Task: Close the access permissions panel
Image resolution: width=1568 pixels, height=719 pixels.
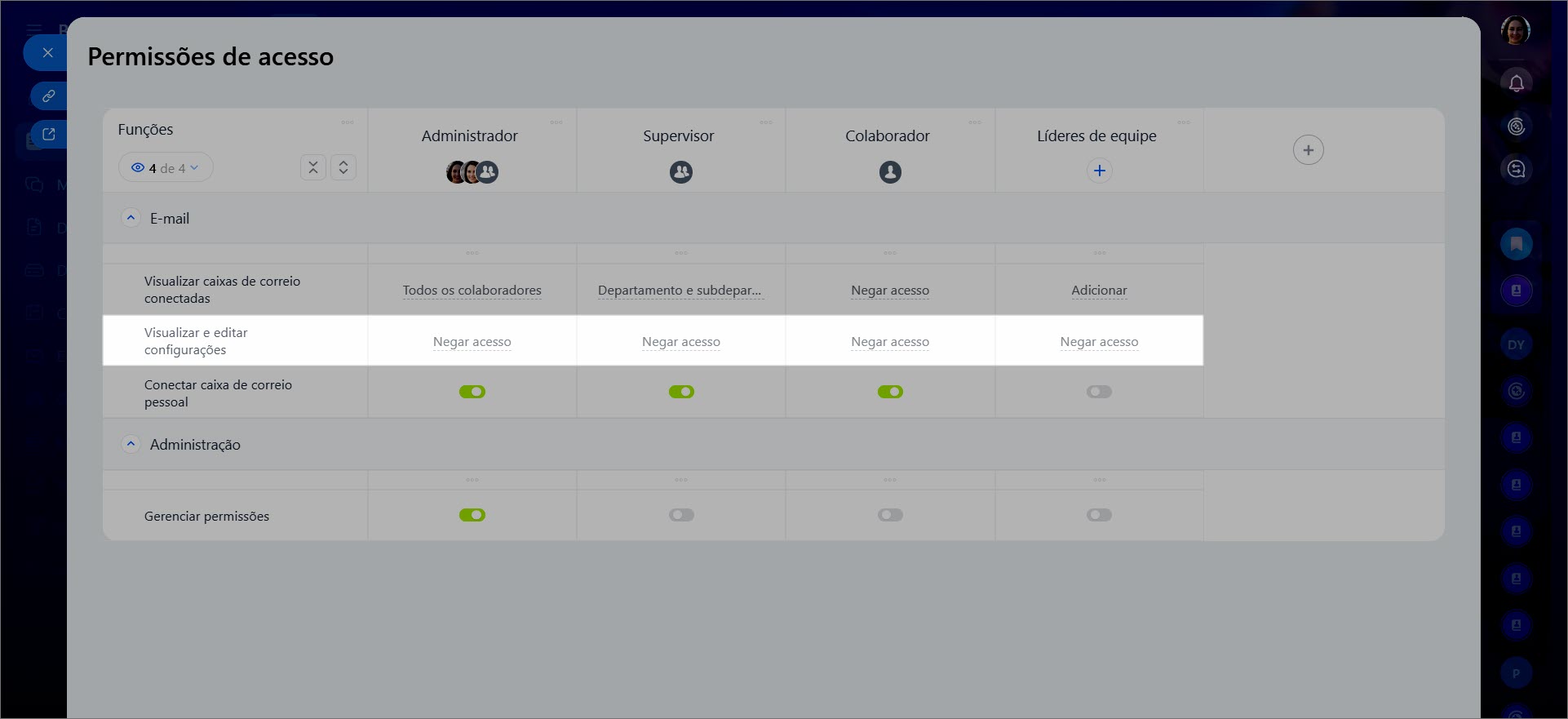Action: (48, 53)
